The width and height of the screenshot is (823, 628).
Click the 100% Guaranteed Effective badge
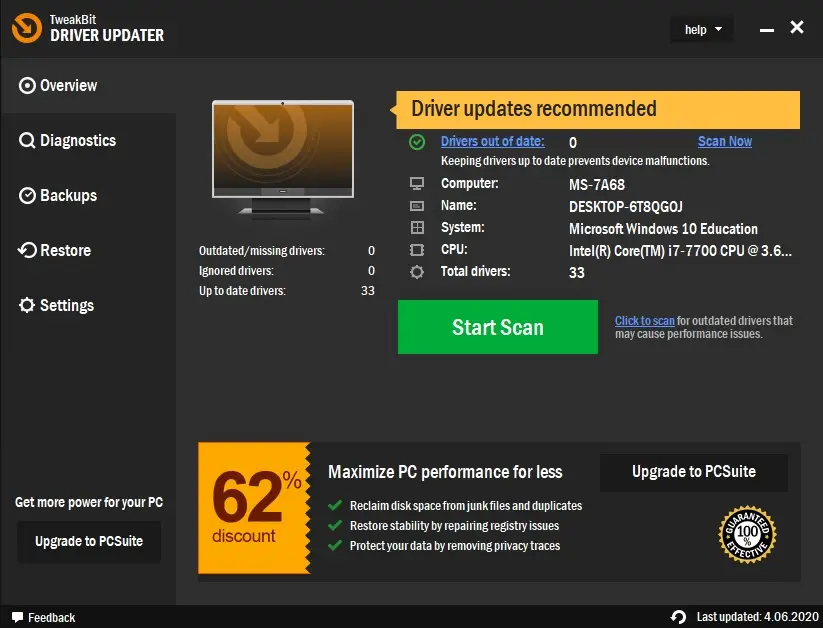pos(747,535)
